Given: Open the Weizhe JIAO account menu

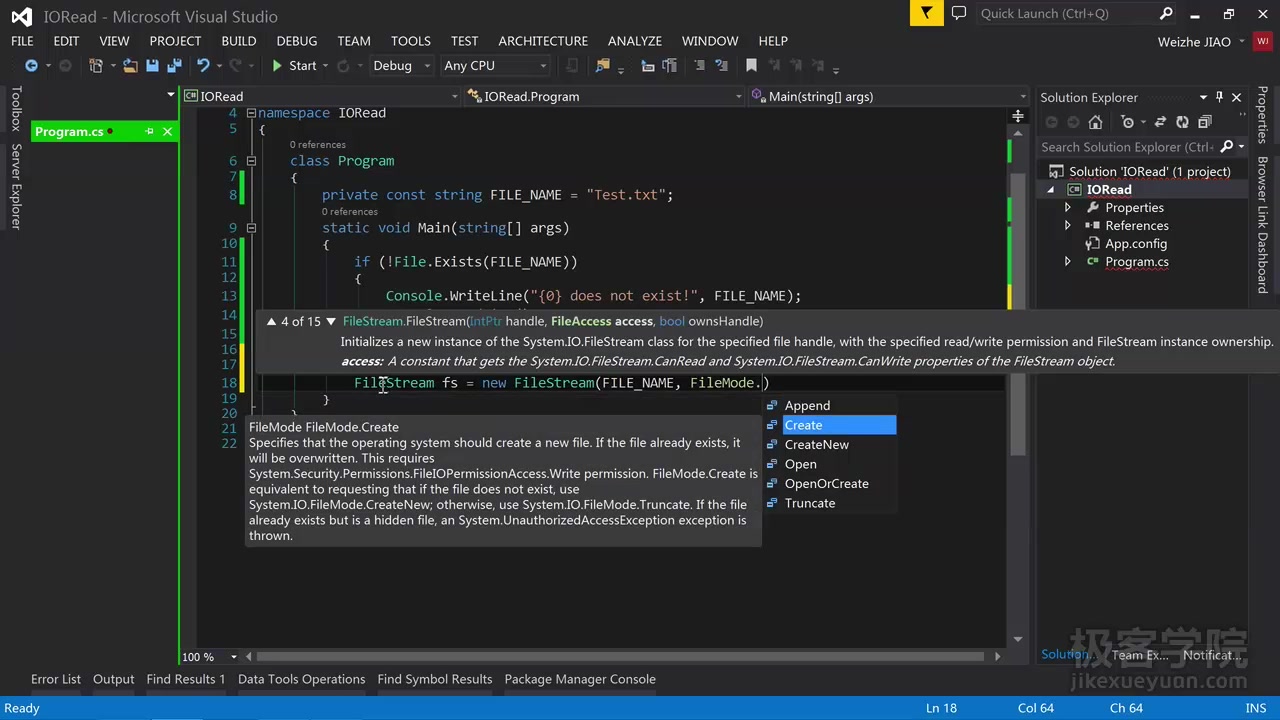Looking at the screenshot, I should tap(1201, 42).
